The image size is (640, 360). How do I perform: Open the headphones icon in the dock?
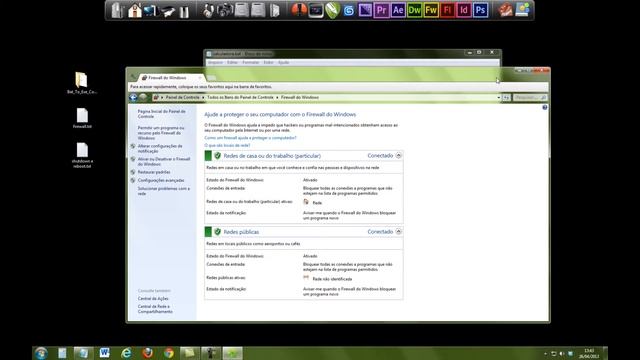208,11
